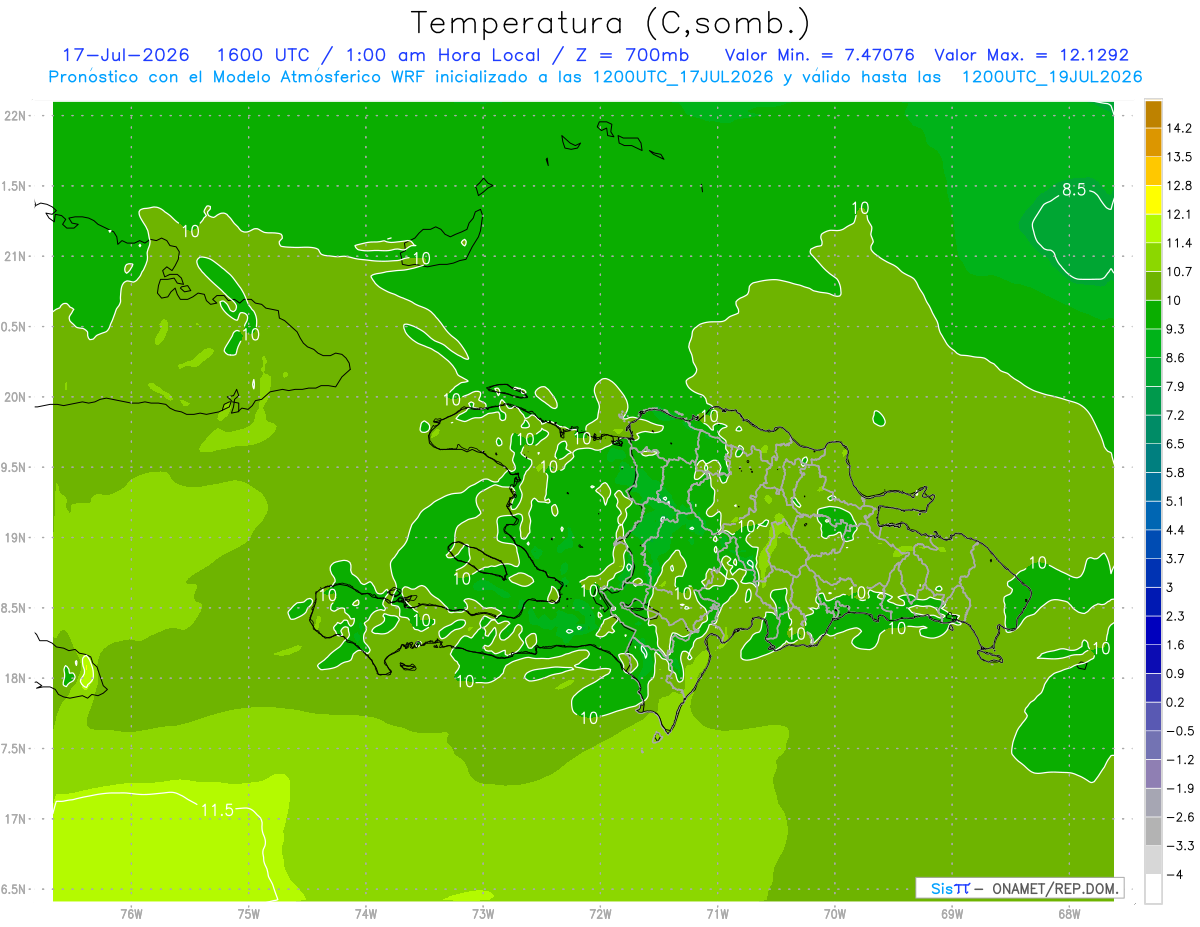Click the "76W" longitude axis label

(131, 913)
